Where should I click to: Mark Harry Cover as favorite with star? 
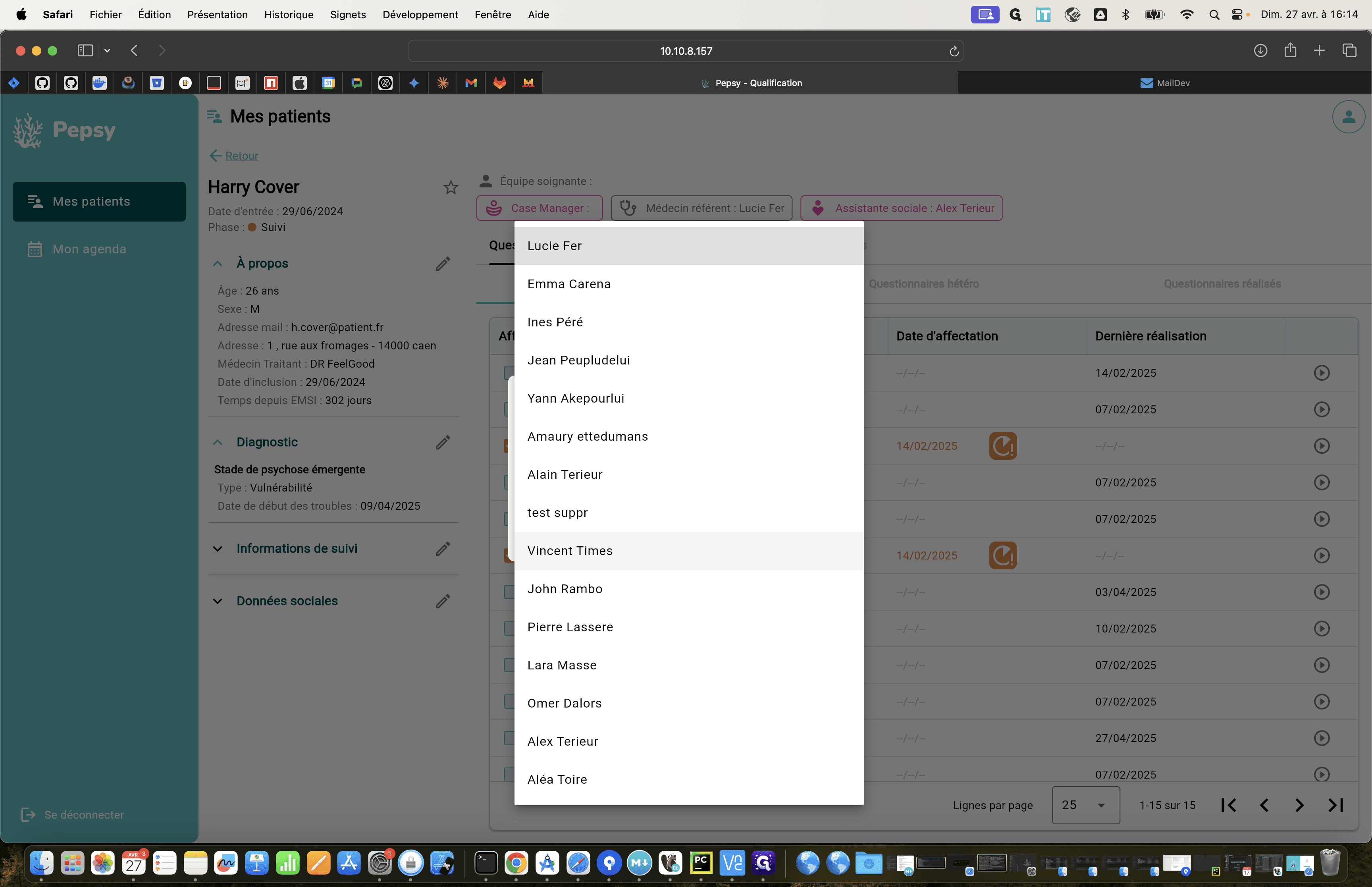pos(451,187)
